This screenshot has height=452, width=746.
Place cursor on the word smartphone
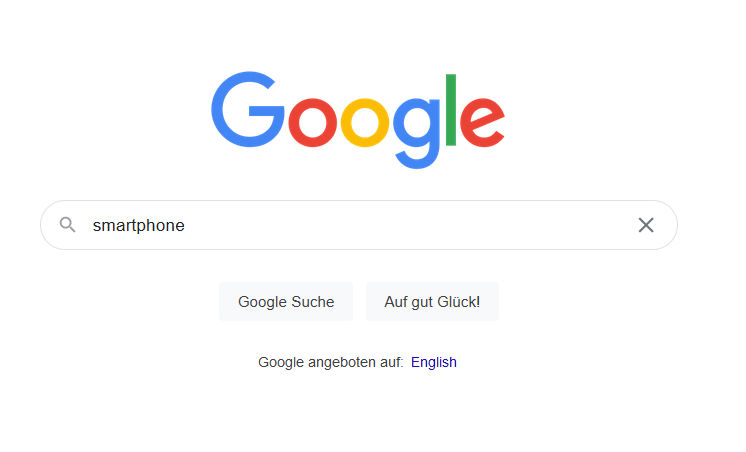(138, 225)
